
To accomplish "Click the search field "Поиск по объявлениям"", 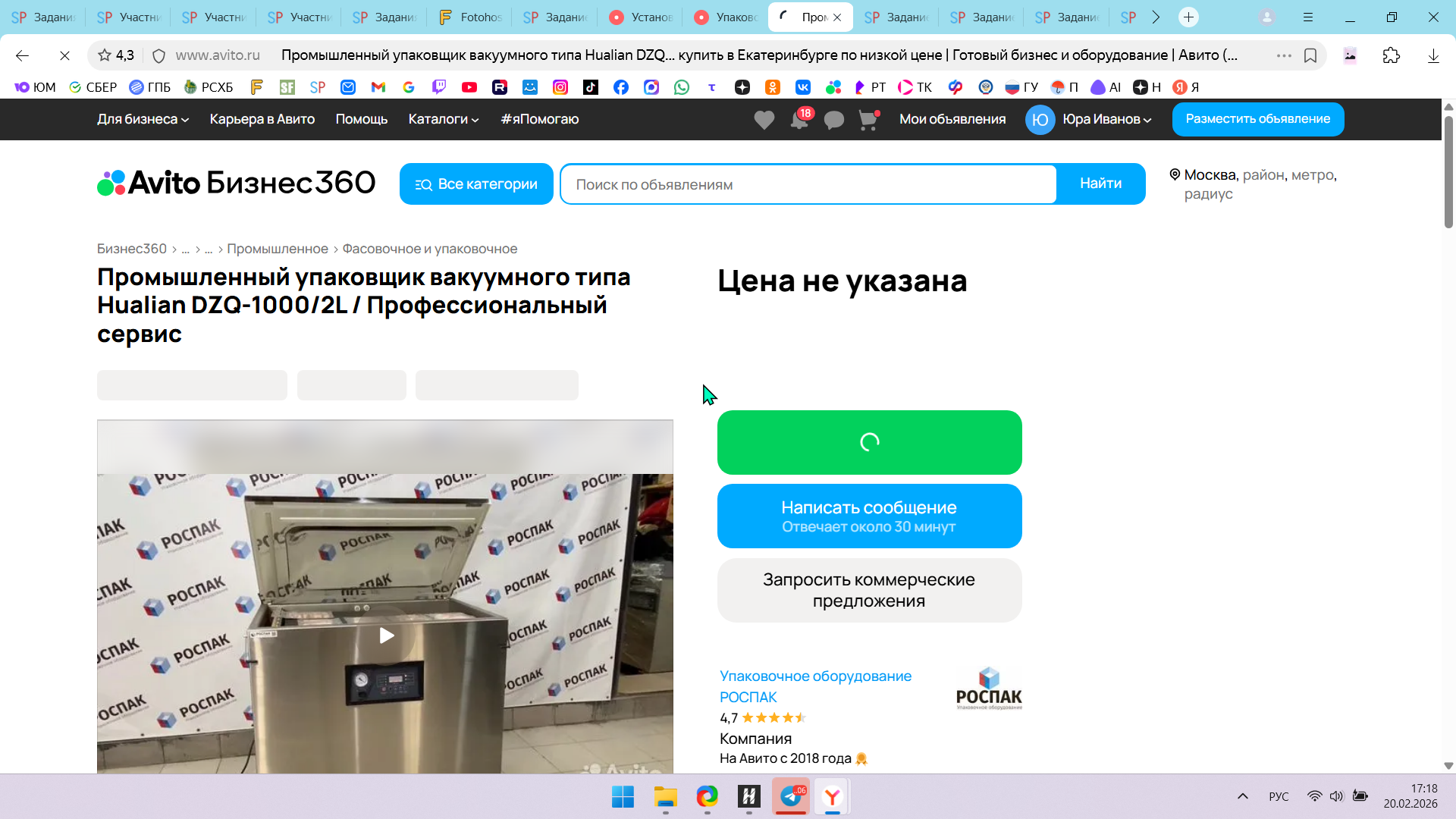I will pos(808,184).
